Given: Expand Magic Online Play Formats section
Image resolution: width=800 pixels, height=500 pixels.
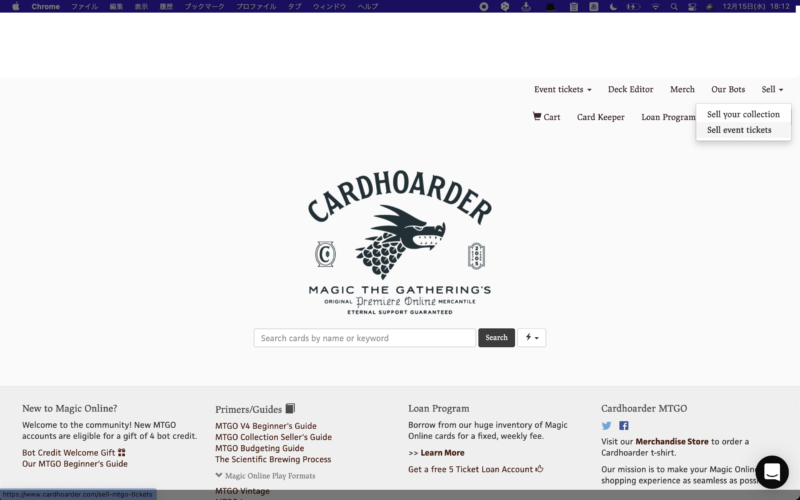Looking at the screenshot, I should (x=265, y=476).
